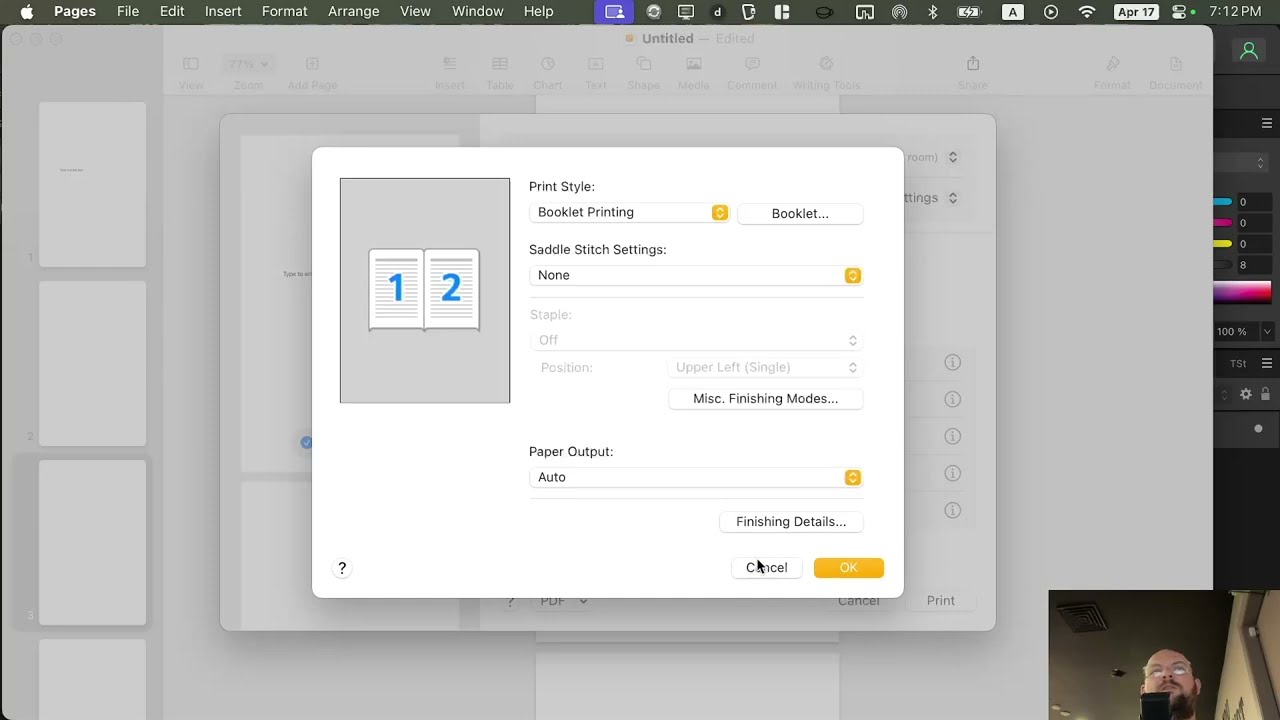The image size is (1280, 720).
Task: Open the Insert menu in menu bar
Action: pos(223,12)
